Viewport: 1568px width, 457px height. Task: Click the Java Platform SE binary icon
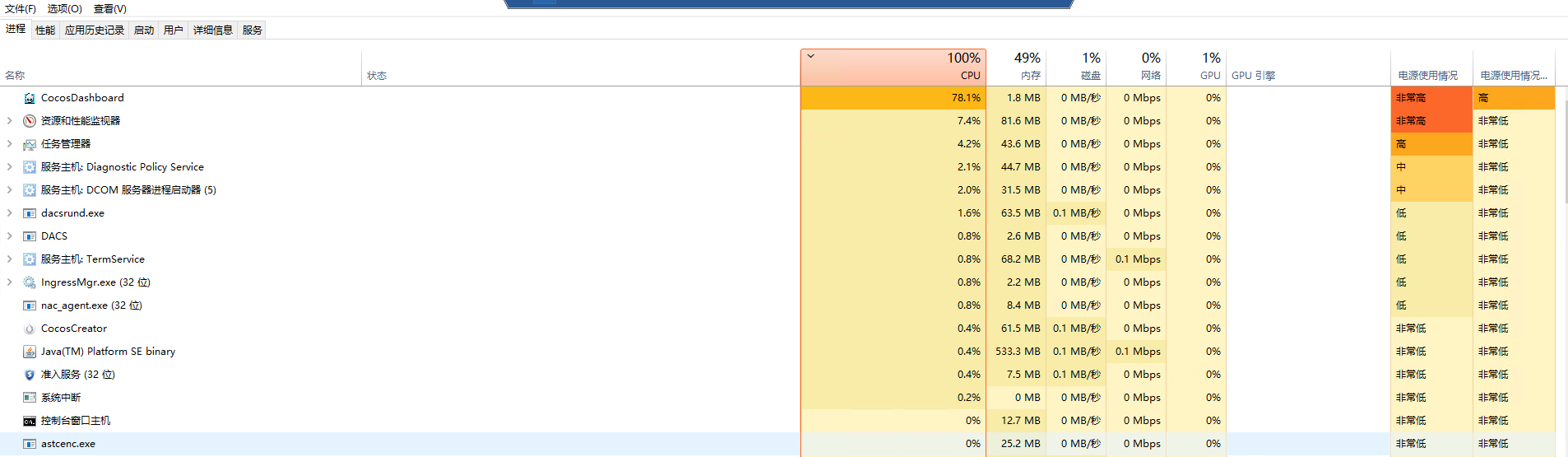click(x=30, y=352)
